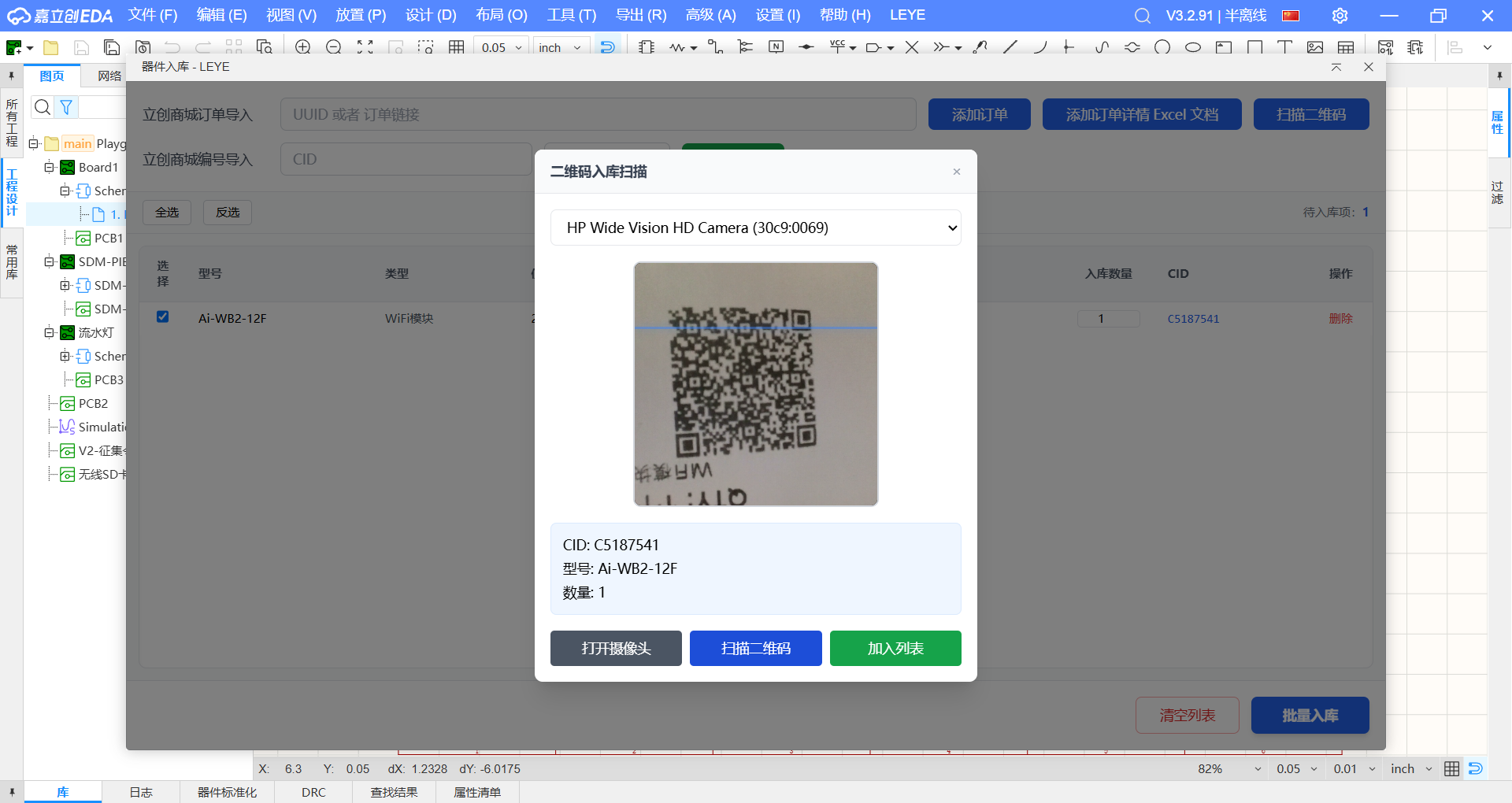1512x803 pixels.
Task: Open the settings gear icon
Action: pyautogui.click(x=1340, y=16)
